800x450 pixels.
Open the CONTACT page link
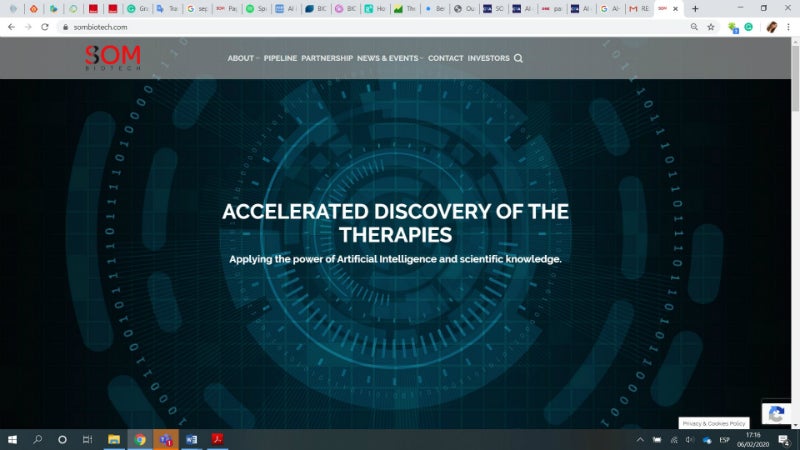point(445,58)
